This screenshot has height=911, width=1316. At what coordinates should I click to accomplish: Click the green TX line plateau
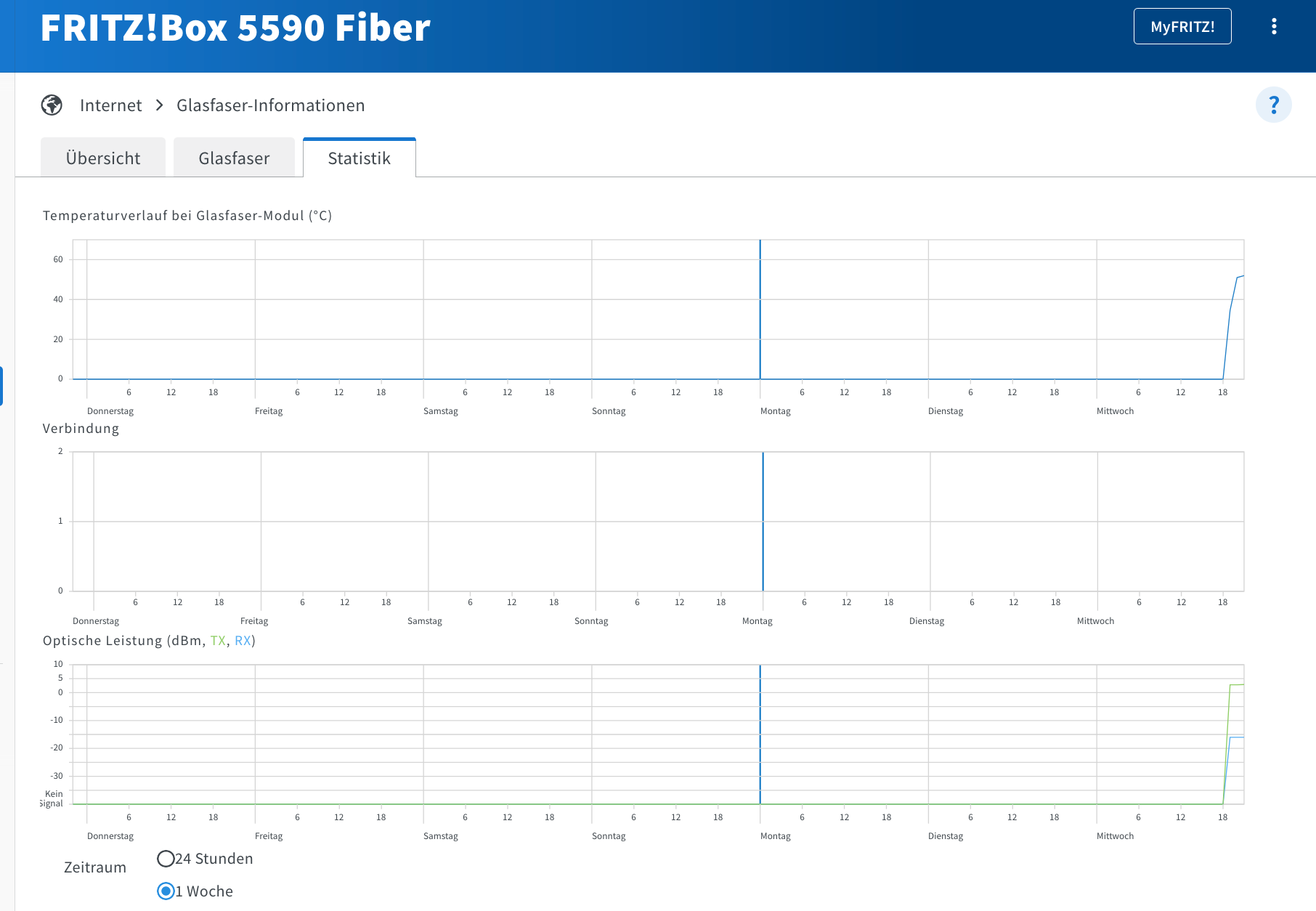[1236, 684]
